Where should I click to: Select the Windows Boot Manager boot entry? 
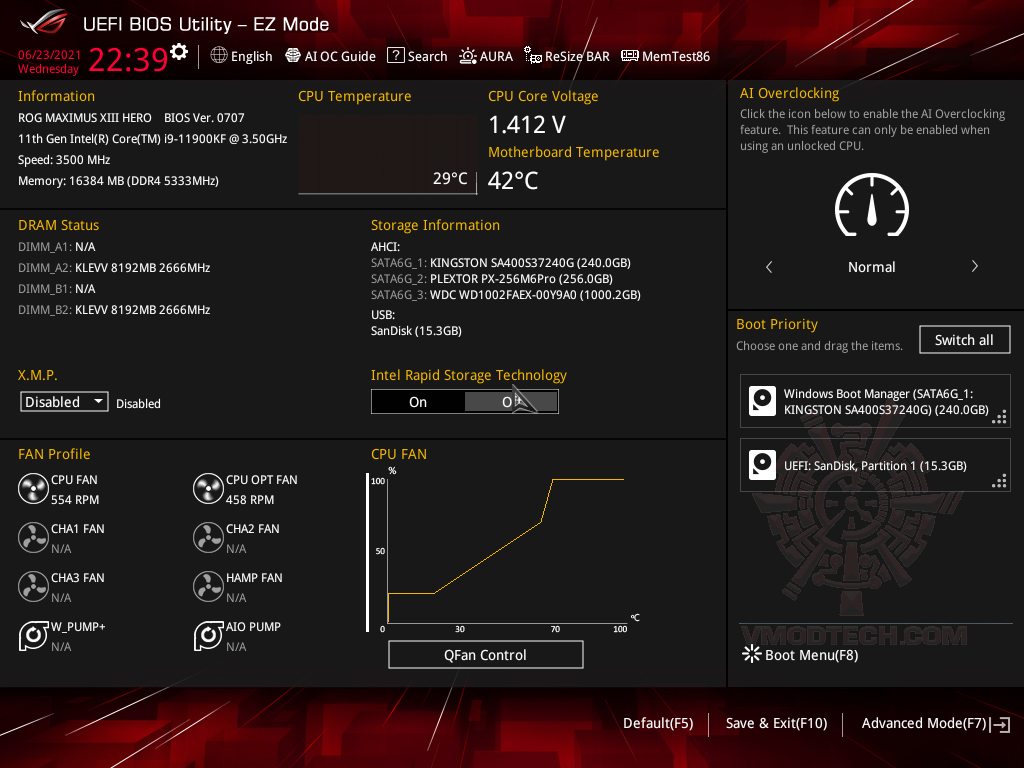(874, 401)
